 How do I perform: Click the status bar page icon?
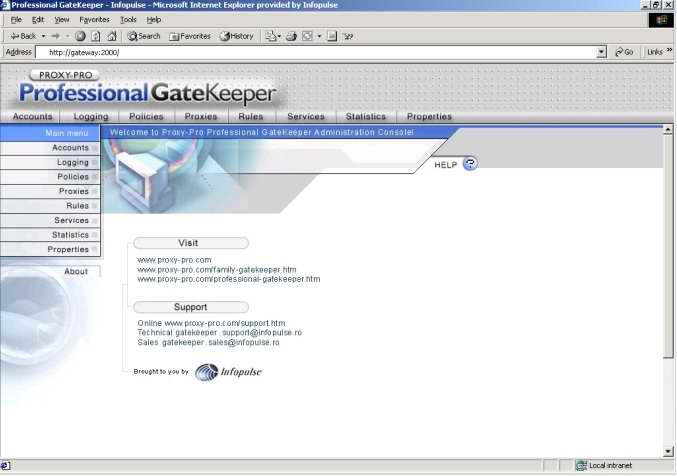coord(5,466)
